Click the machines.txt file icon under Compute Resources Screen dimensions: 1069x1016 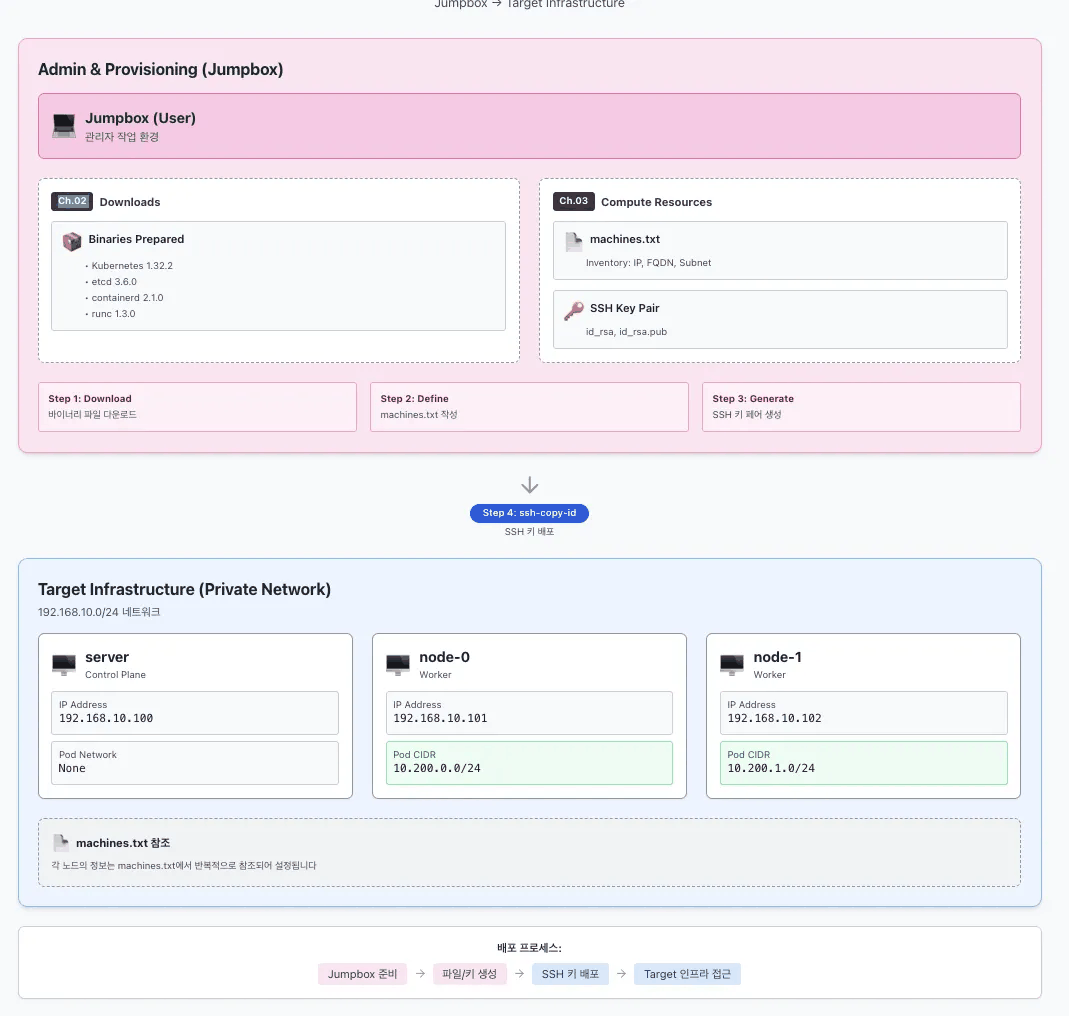[574, 241]
